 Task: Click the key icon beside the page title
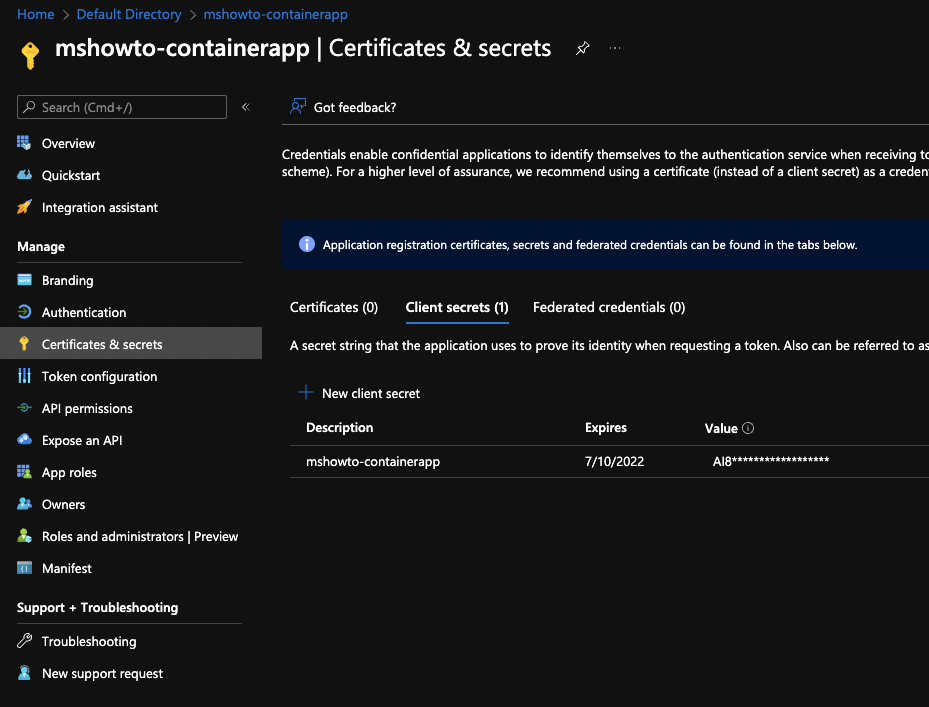pyautogui.click(x=30, y=55)
